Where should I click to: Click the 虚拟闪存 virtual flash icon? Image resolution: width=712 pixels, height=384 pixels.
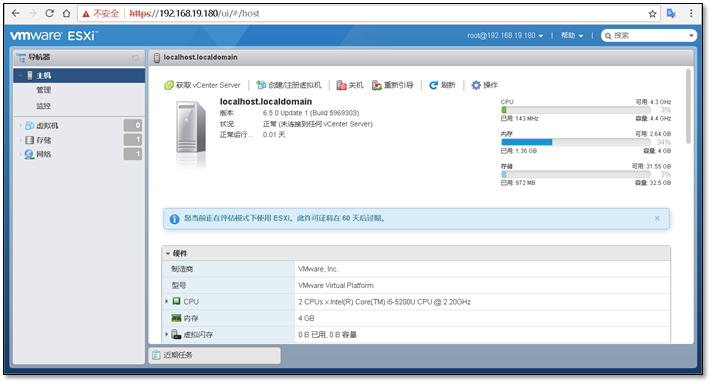[177, 335]
